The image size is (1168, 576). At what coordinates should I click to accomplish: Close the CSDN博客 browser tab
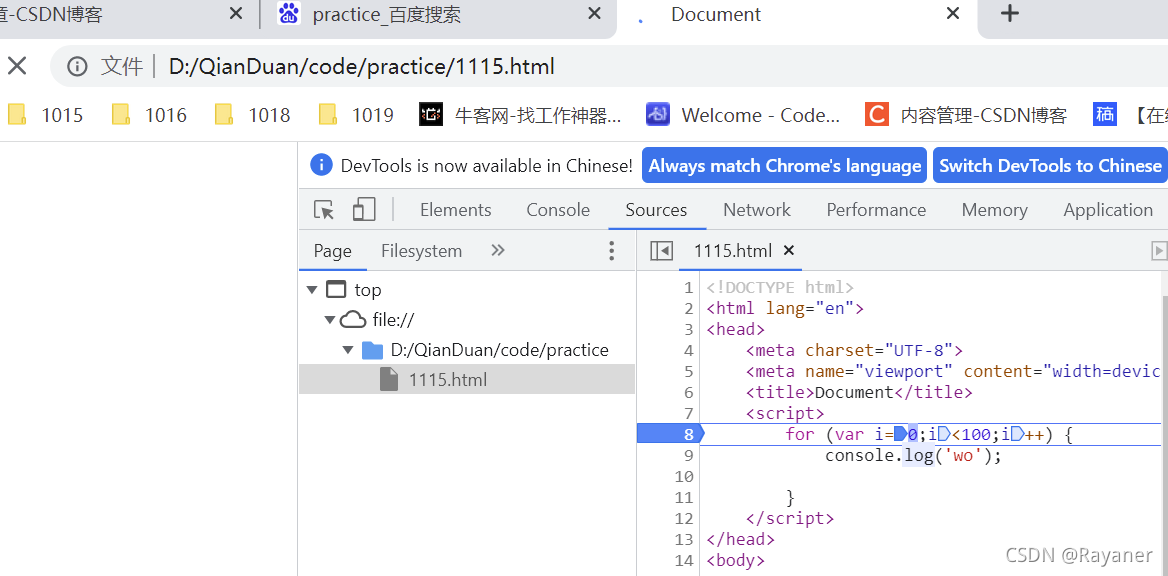pos(235,14)
